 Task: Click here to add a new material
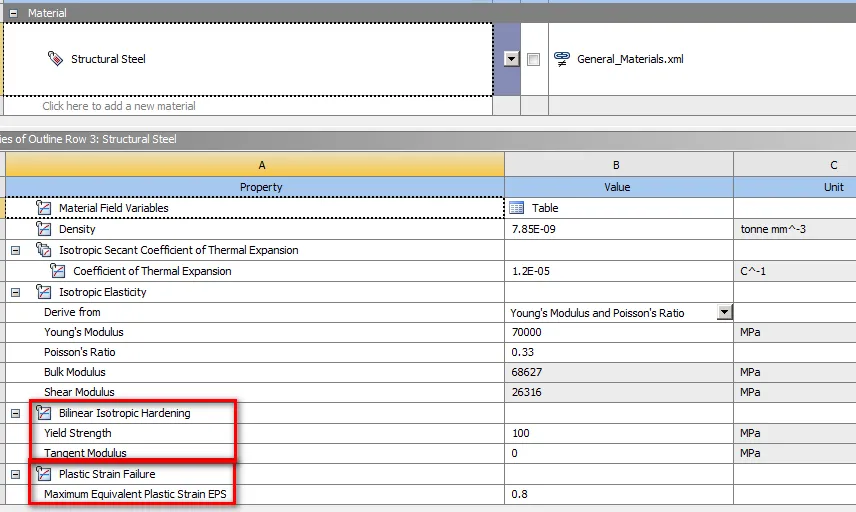(x=119, y=106)
